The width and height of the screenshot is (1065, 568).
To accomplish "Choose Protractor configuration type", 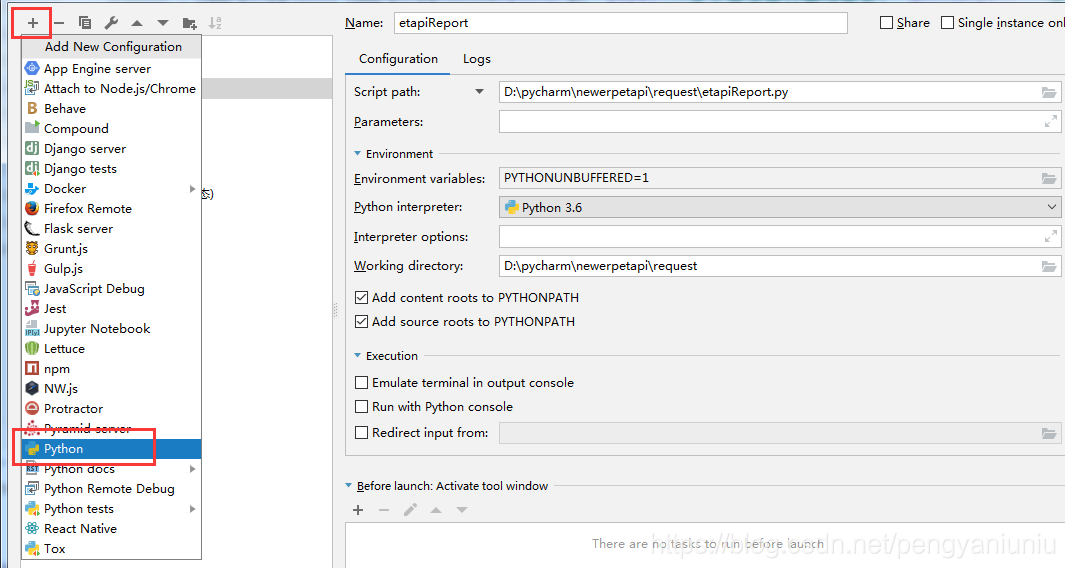I will click(x=111, y=409).
